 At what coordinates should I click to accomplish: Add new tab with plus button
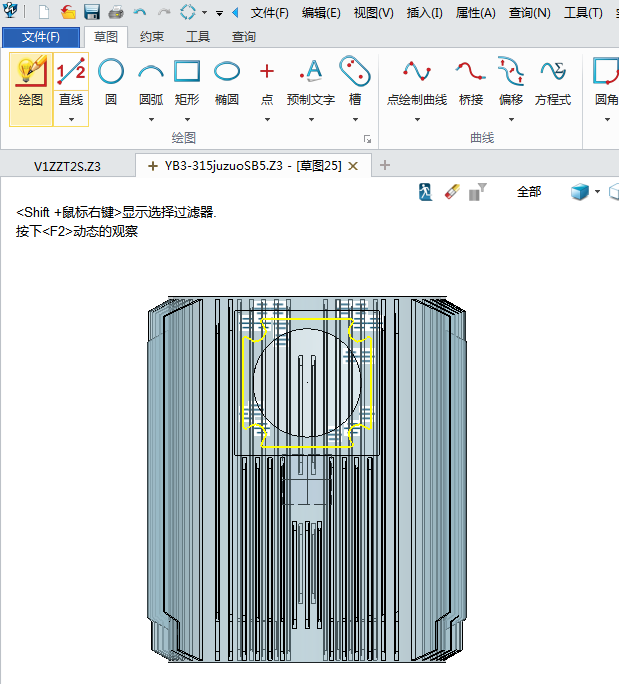[x=385, y=165]
